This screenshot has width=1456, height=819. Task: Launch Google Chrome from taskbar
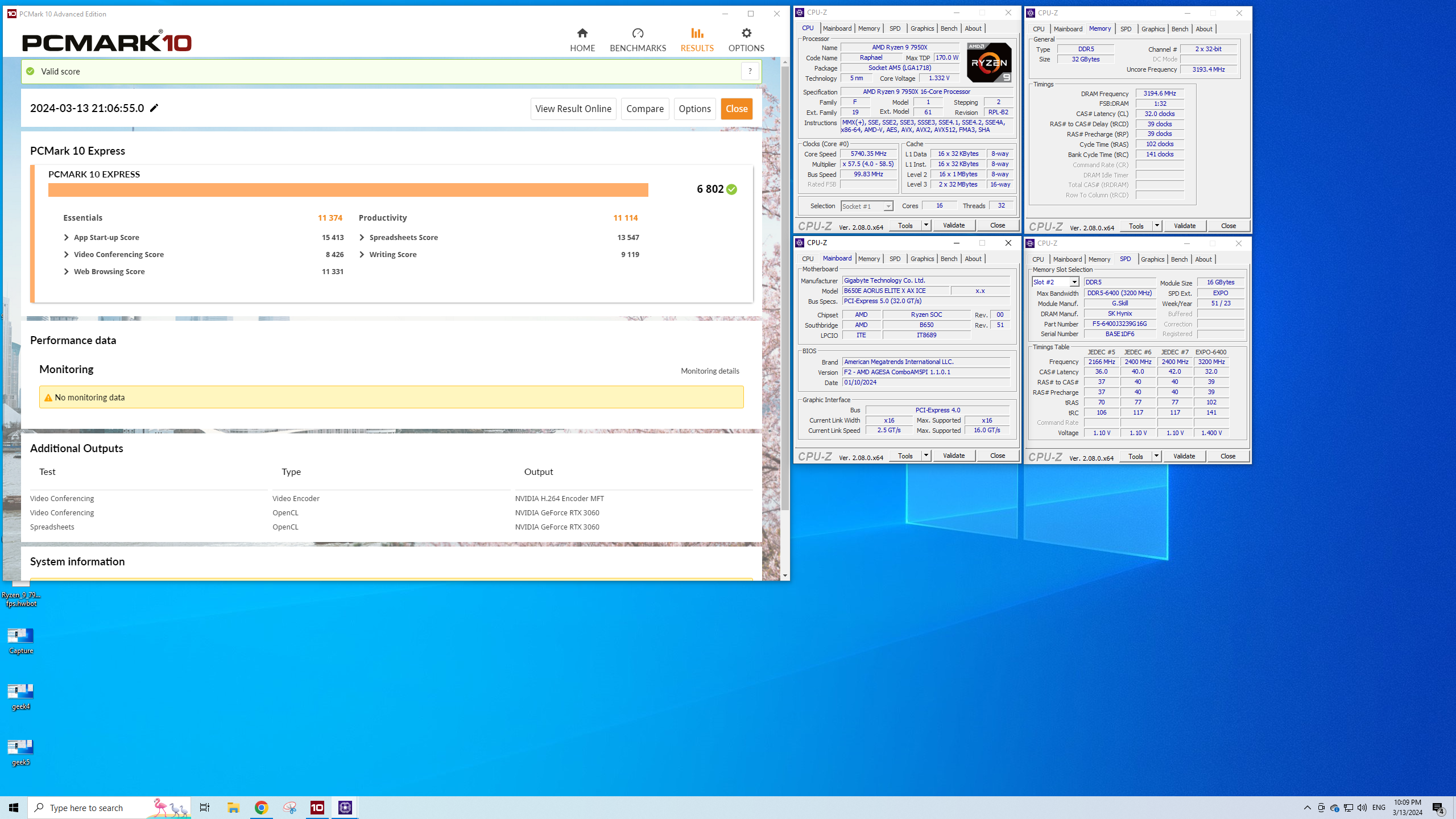click(x=262, y=808)
